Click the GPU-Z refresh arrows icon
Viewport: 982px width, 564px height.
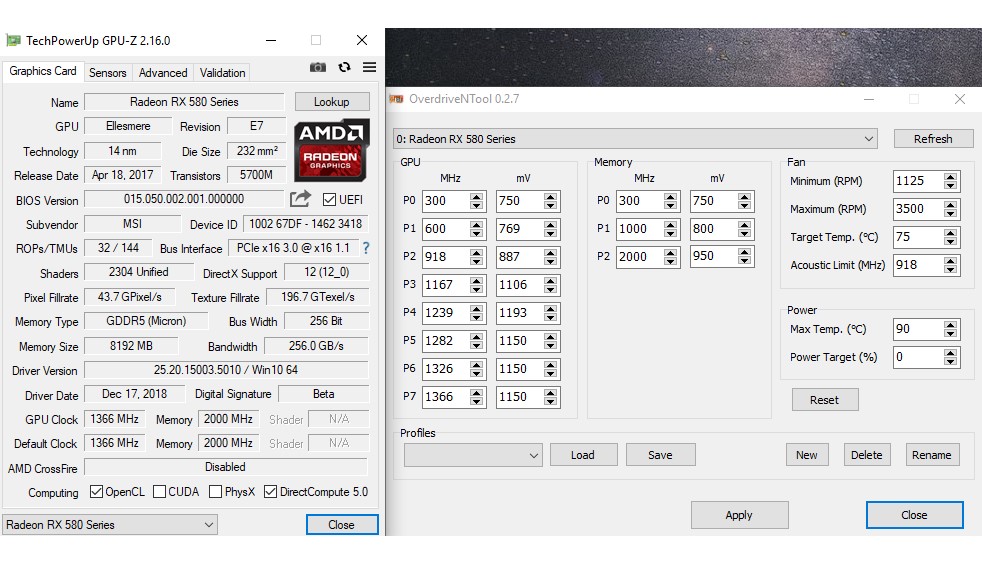[344, 67]
